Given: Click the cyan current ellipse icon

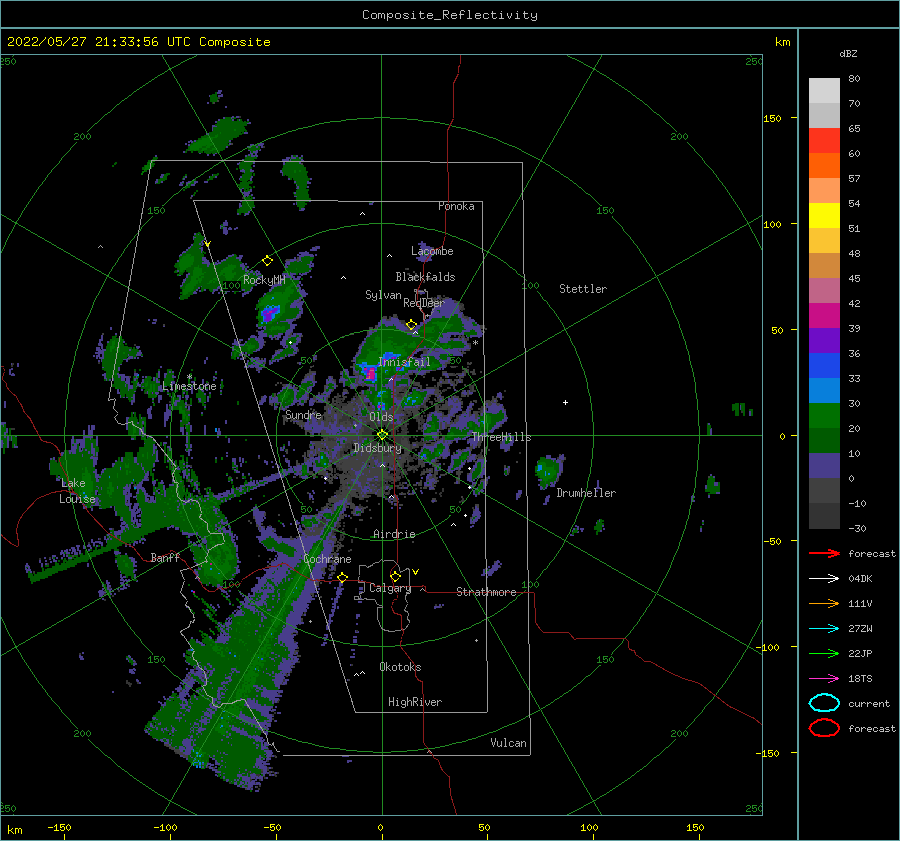Looking at the screenshot, I should click(824, 703).
